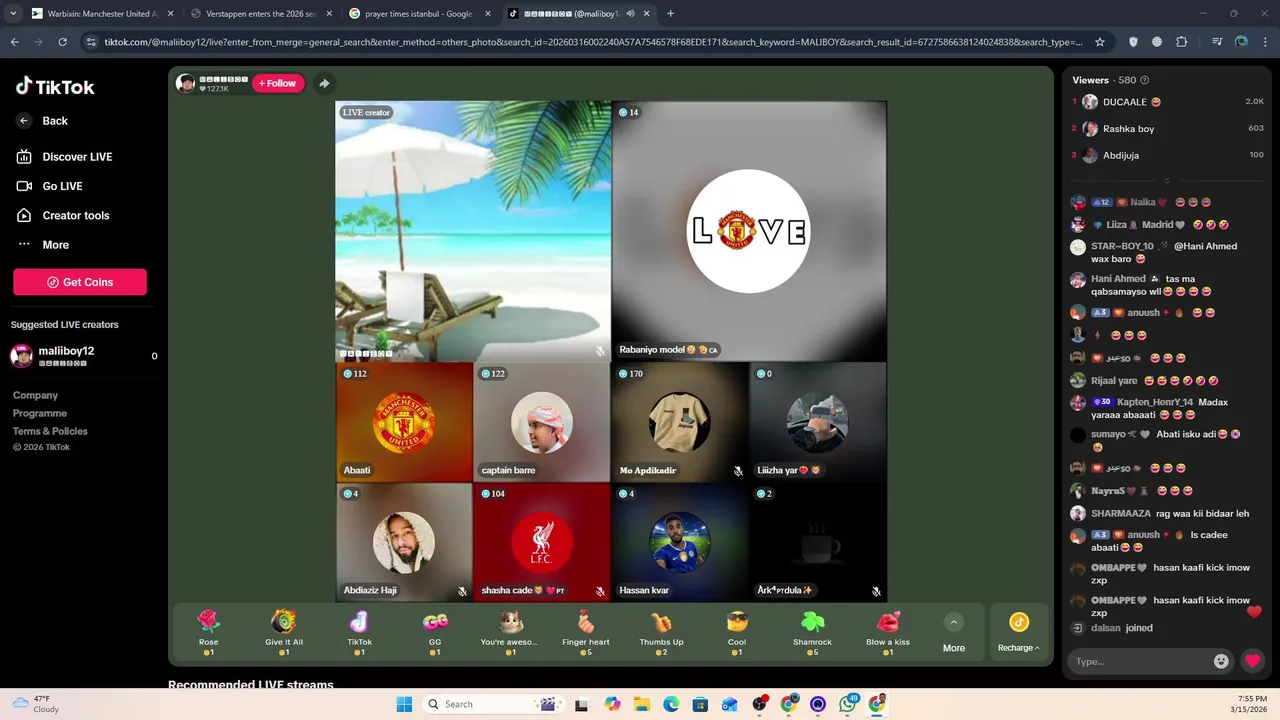Open the tab search dropdown
1280x720 pixels.
12,14
